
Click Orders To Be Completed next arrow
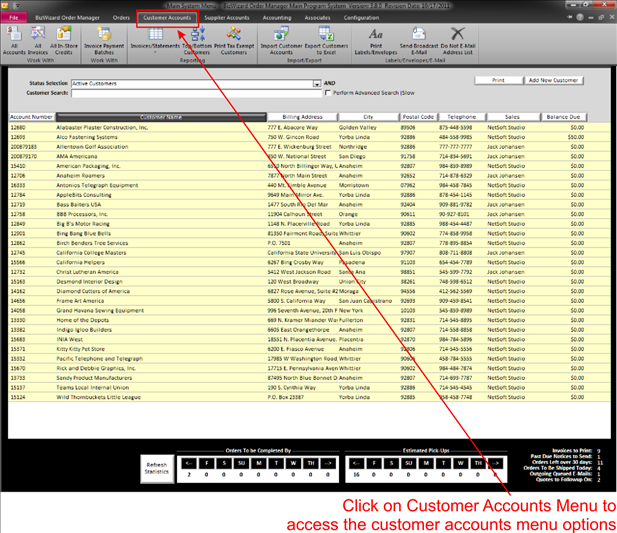[328, 463]
